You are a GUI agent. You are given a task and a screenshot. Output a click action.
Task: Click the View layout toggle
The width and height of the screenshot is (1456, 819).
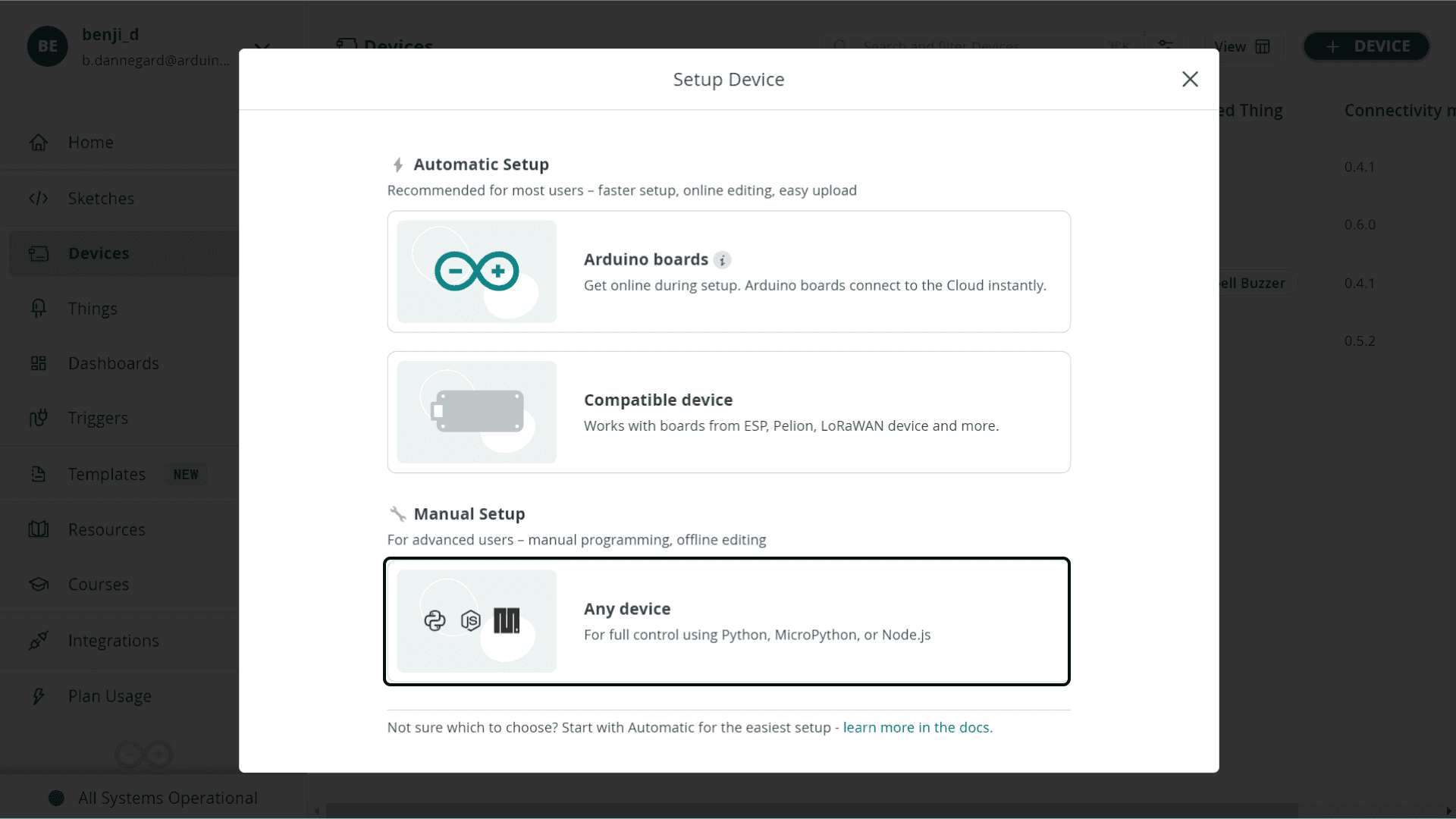click(x=1242, y=47)
